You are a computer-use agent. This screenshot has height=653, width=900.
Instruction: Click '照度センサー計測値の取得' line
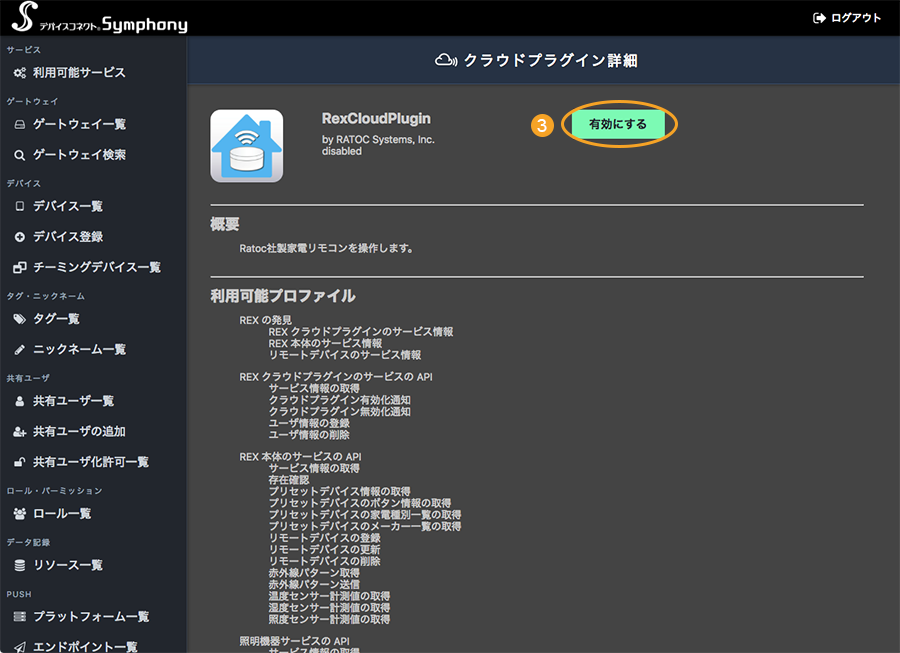pos(329,619)
